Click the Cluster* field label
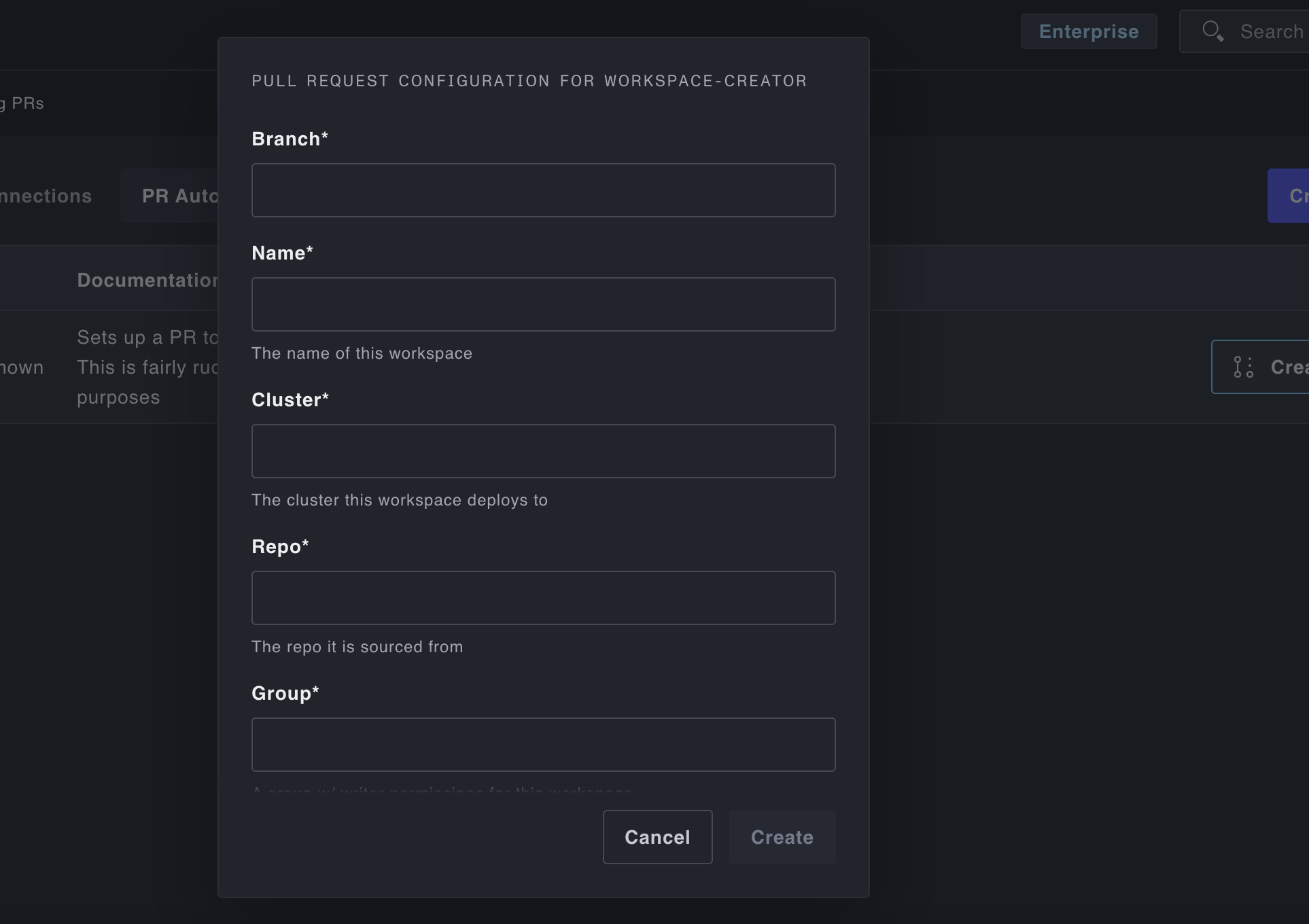Viewport: 1309px width, 924px height. [290, 399]
